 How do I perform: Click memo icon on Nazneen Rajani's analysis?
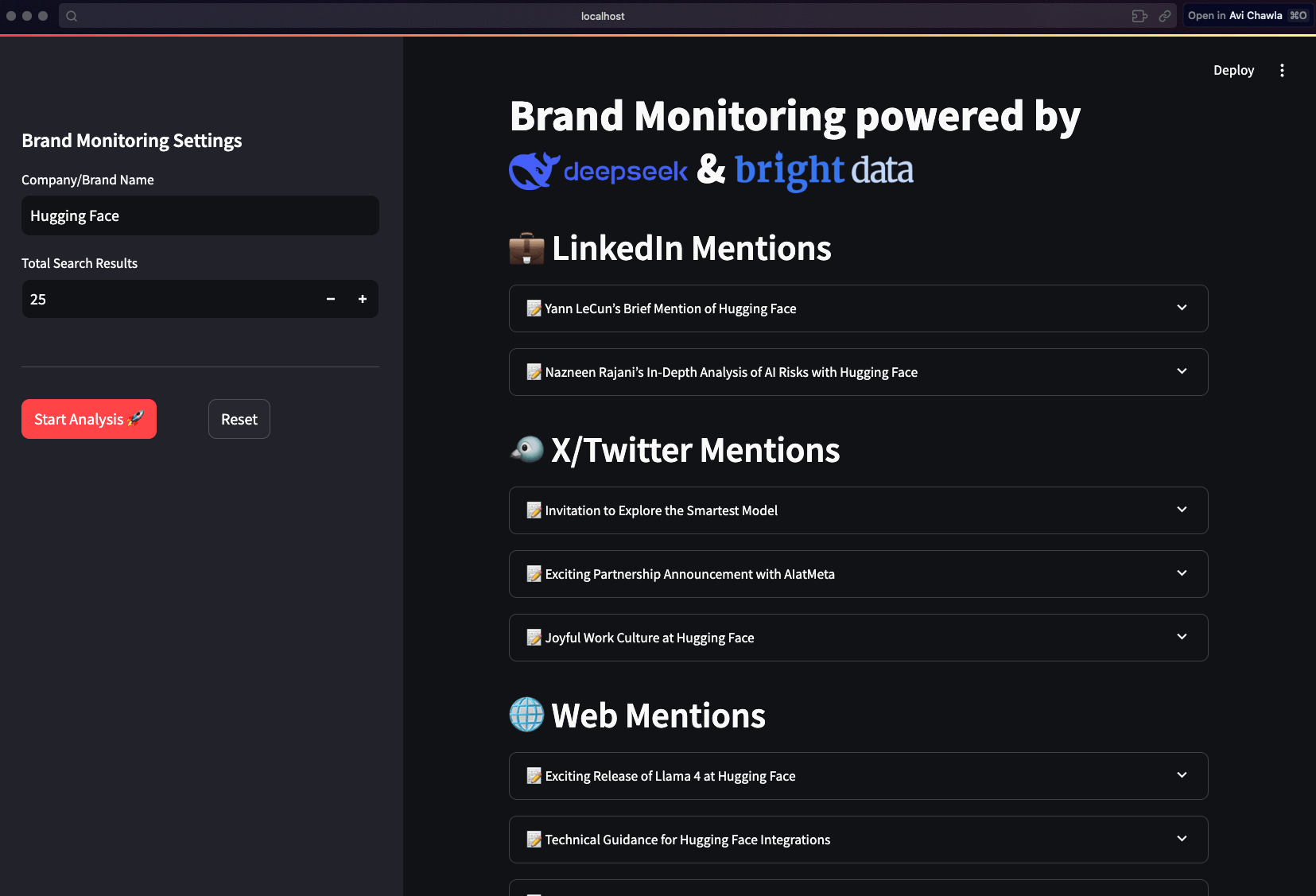[x=534, y=372]
